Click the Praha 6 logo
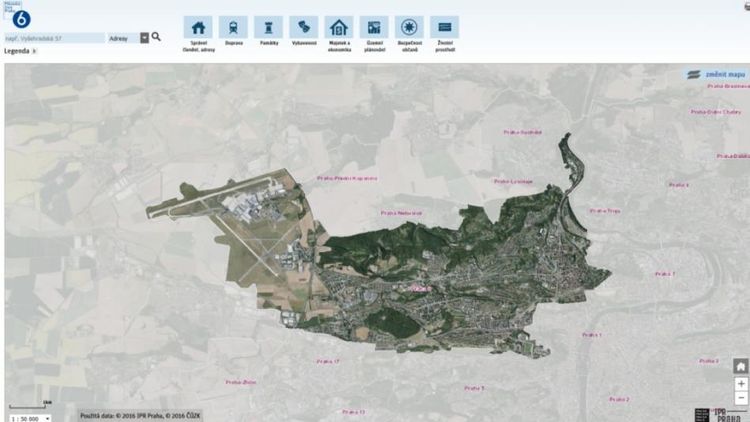 (x=21, y=19)
